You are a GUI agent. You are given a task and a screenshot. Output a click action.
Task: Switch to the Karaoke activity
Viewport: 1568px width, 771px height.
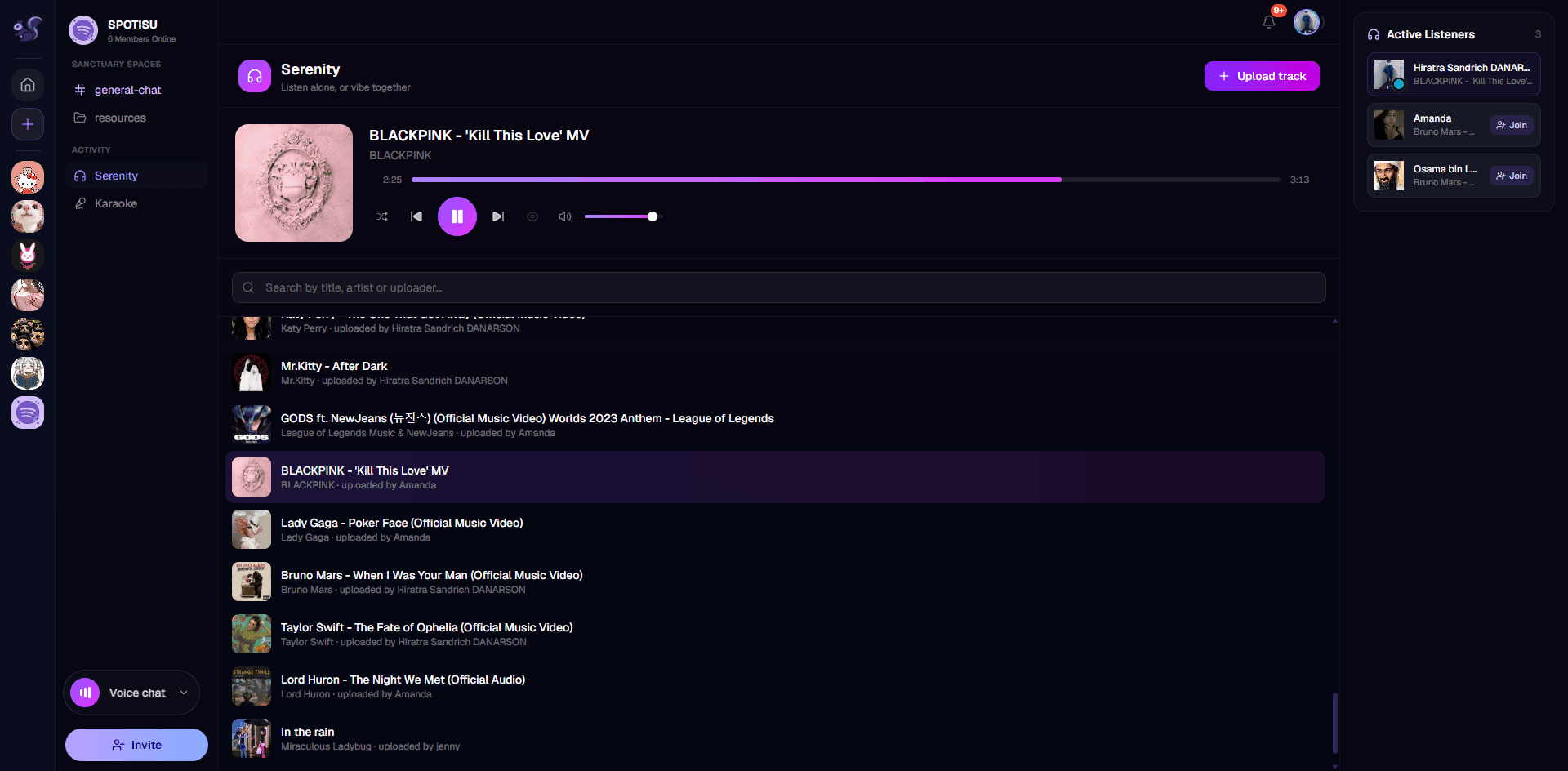(136, 203)
